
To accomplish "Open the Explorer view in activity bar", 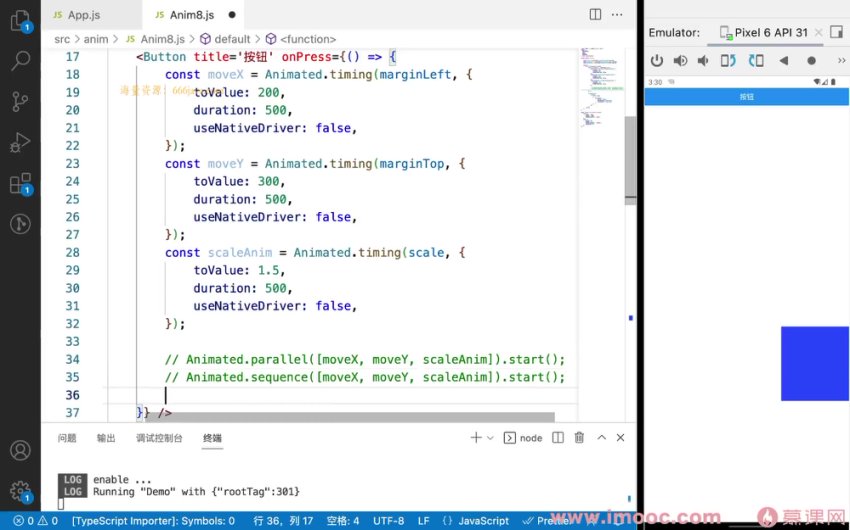I will tap(20, 20).
